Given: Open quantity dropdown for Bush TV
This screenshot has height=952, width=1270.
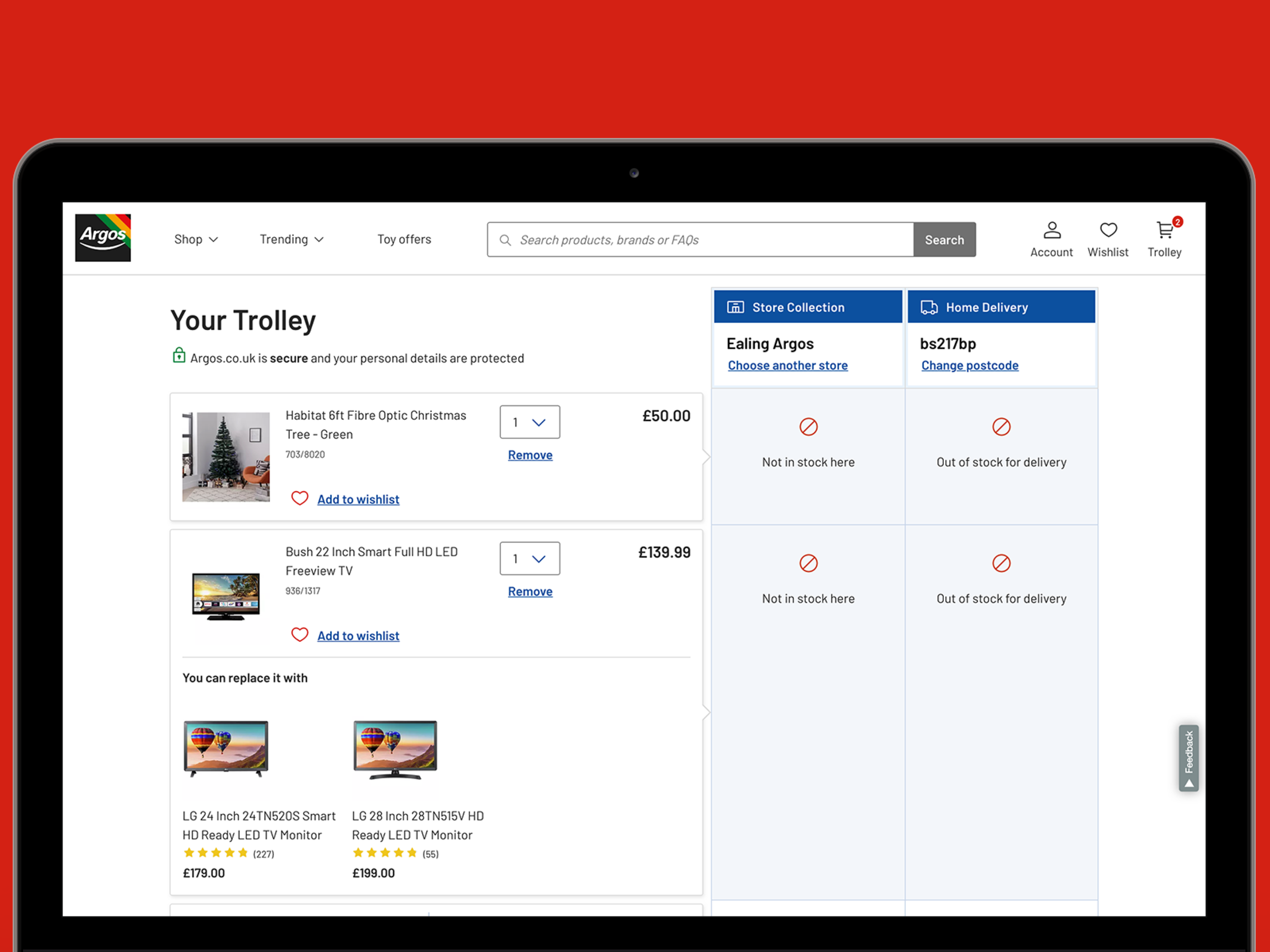Looking at the screenshot, I should 530,559.
